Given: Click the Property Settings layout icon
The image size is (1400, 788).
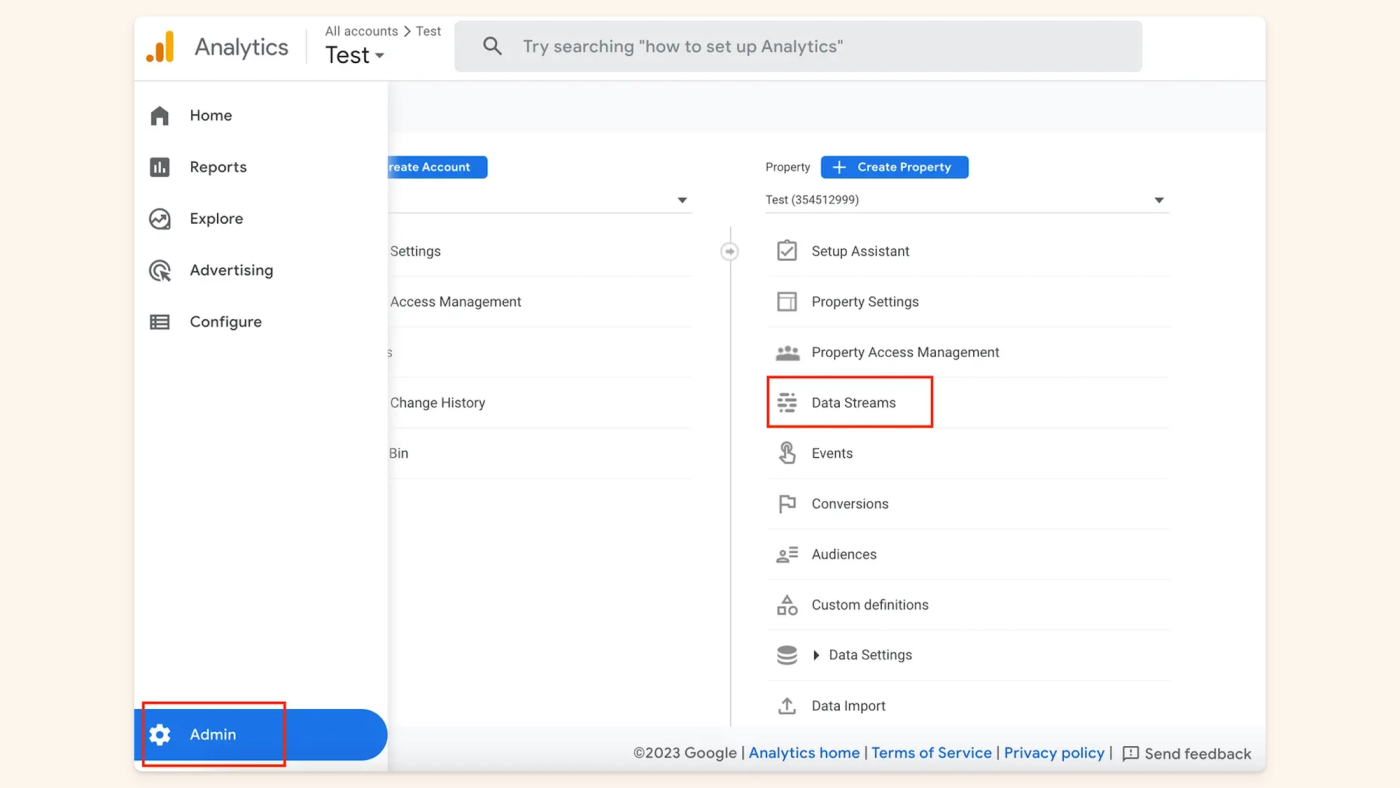Looking at the screenshot, I should [x=787, y=302].
